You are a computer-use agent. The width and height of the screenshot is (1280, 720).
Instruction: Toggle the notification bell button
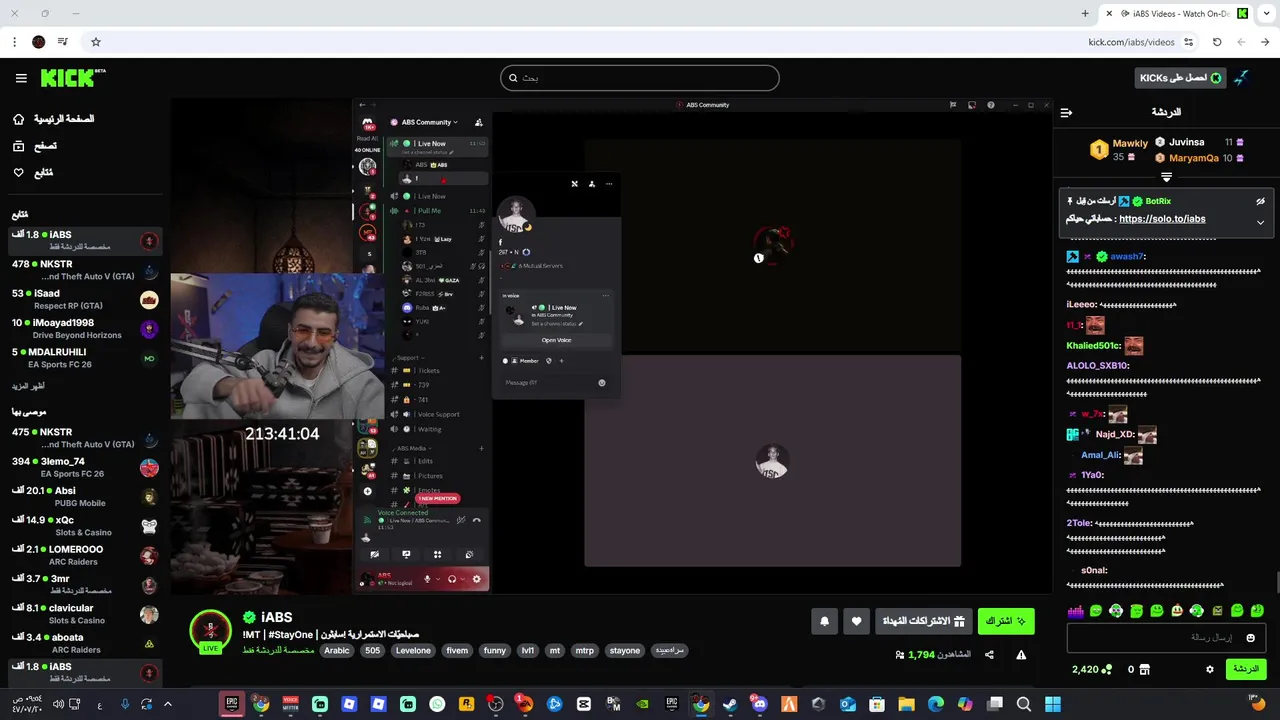[824, 621]
